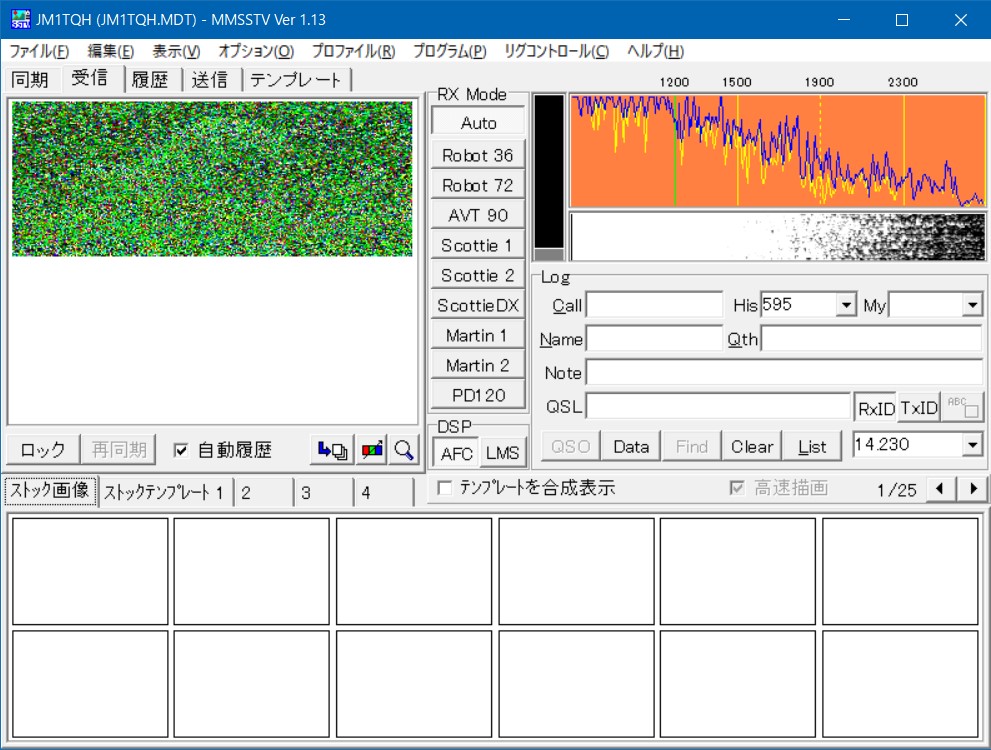Screen dimensions: 991x750
Task: Click the Clear log button
Action: (x=752, y=447)
